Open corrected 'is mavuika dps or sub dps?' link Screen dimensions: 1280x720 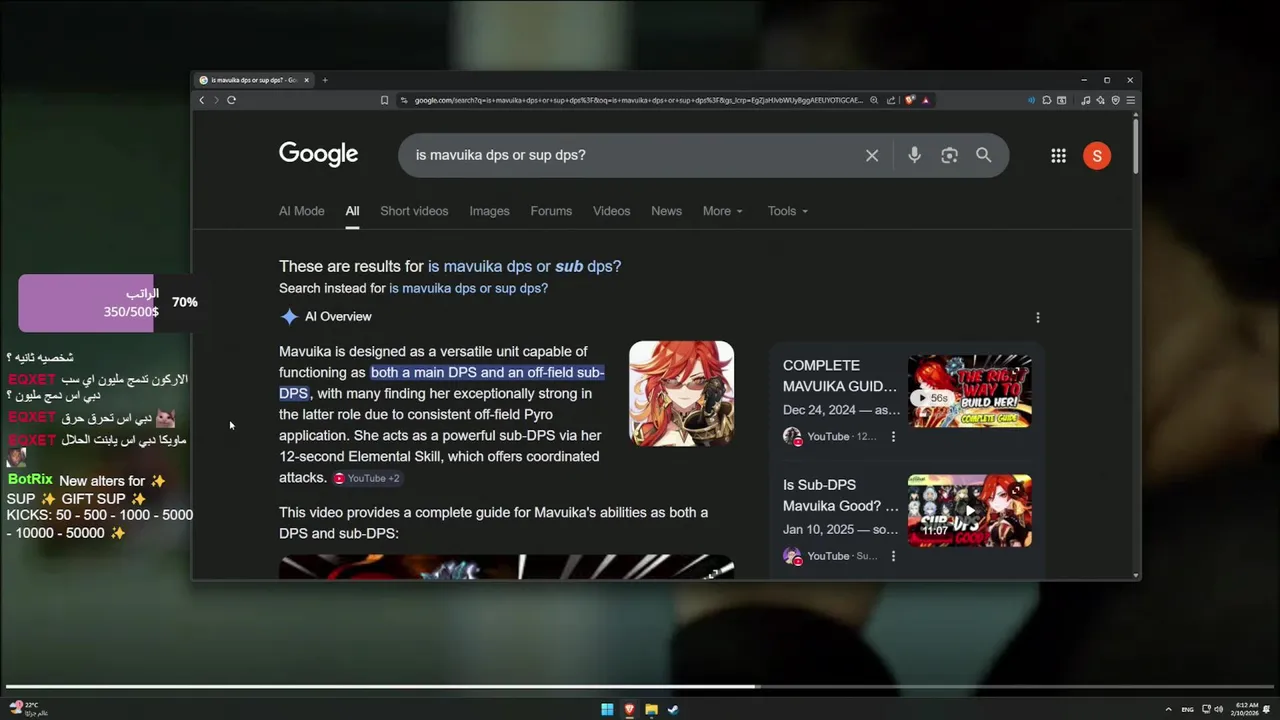(x=524, y=266)
